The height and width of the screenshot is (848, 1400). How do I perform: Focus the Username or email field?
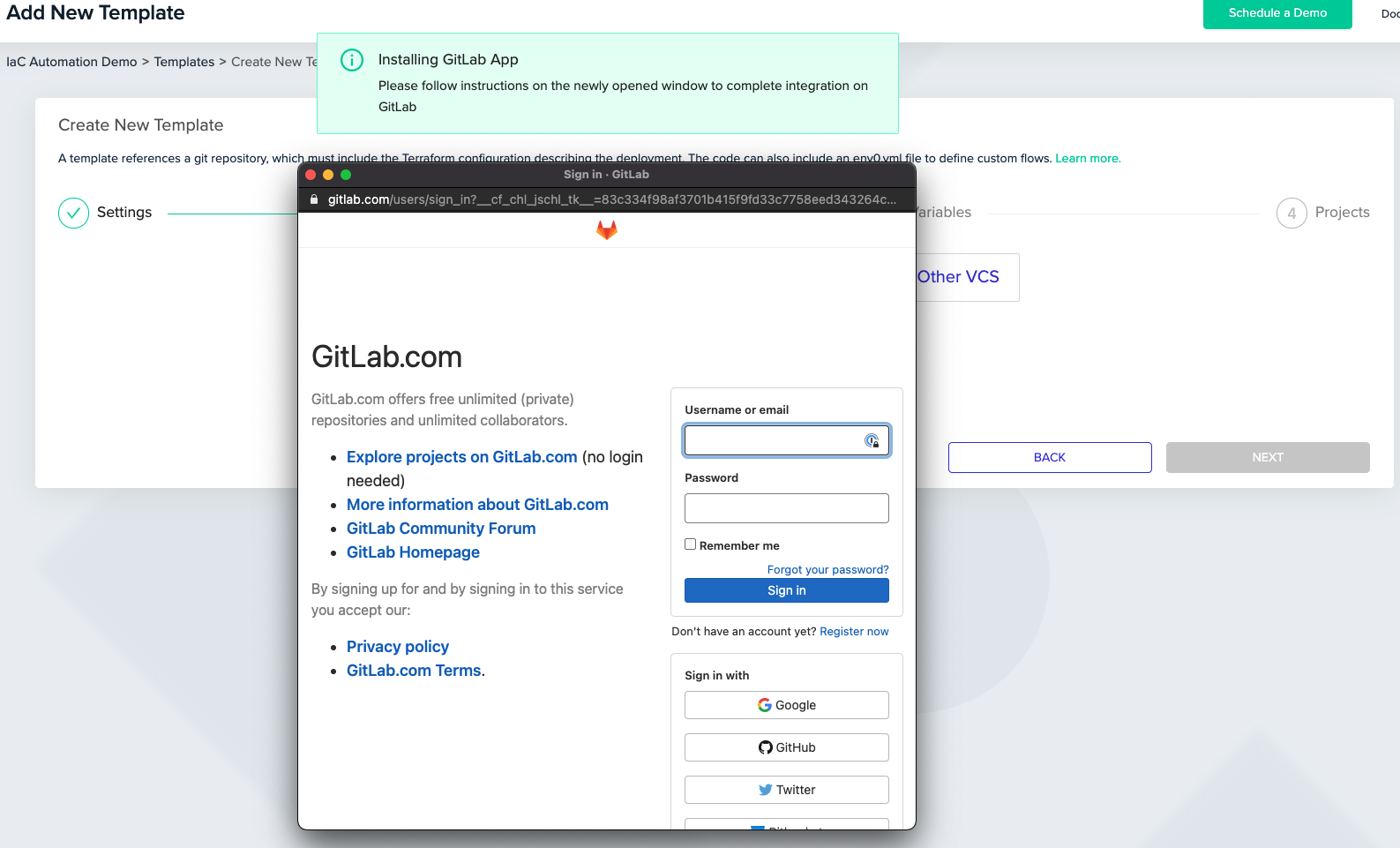(x=787, y=440)
